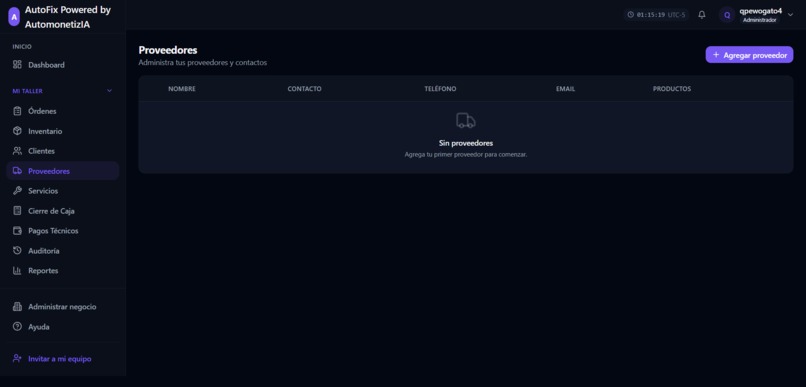
Task: Open notifications bell icon
Action: [x=702, y=15]
